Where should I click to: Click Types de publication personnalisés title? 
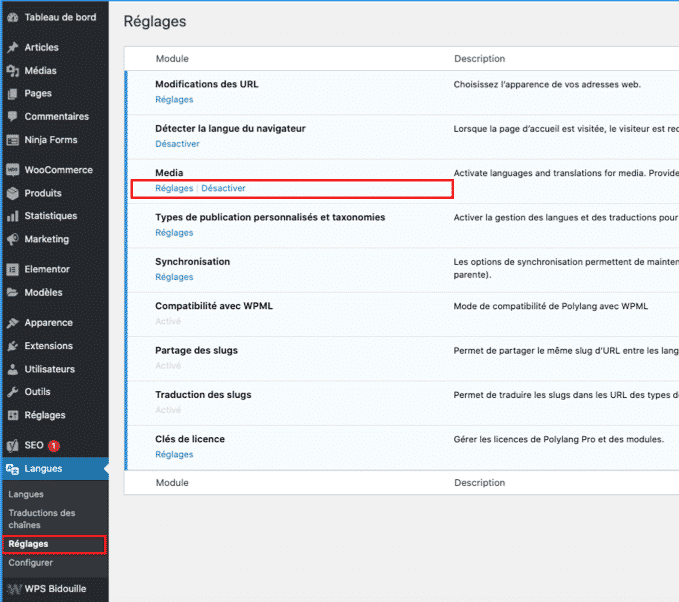pos(270,217)
